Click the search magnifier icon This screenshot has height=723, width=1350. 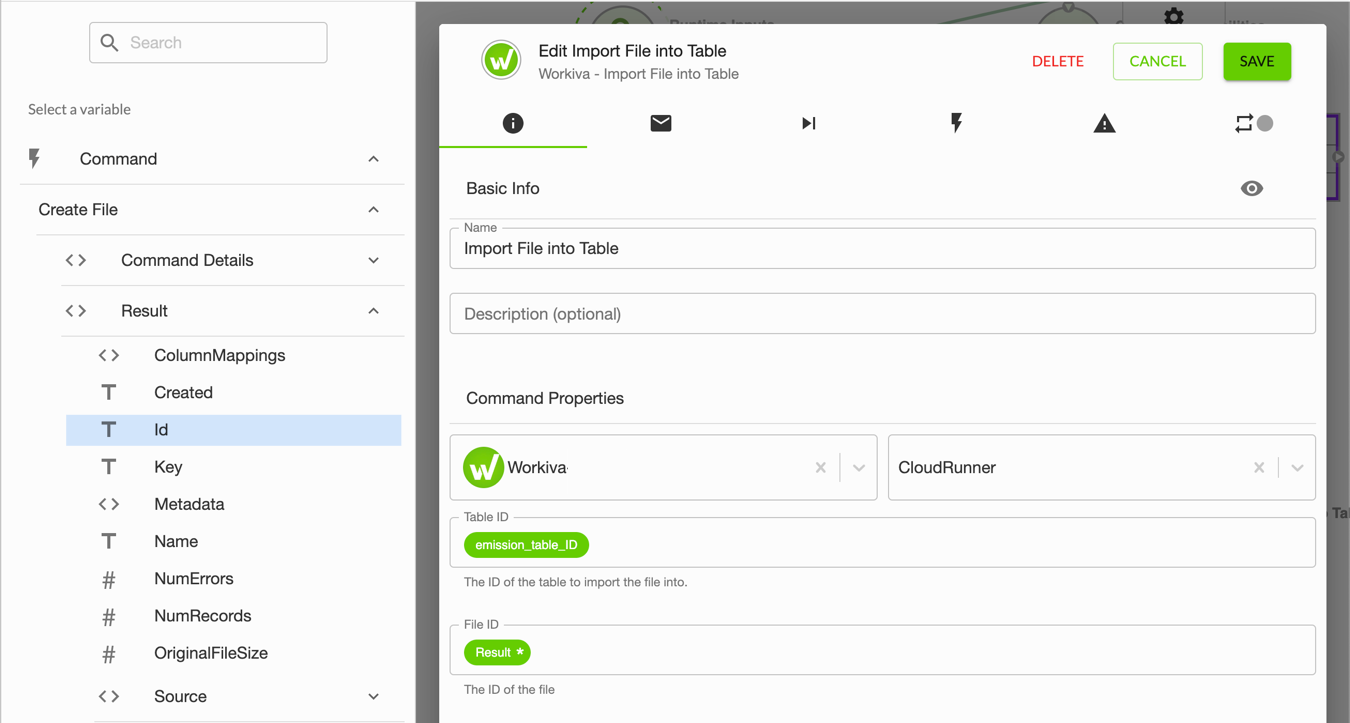pos(110,43)
